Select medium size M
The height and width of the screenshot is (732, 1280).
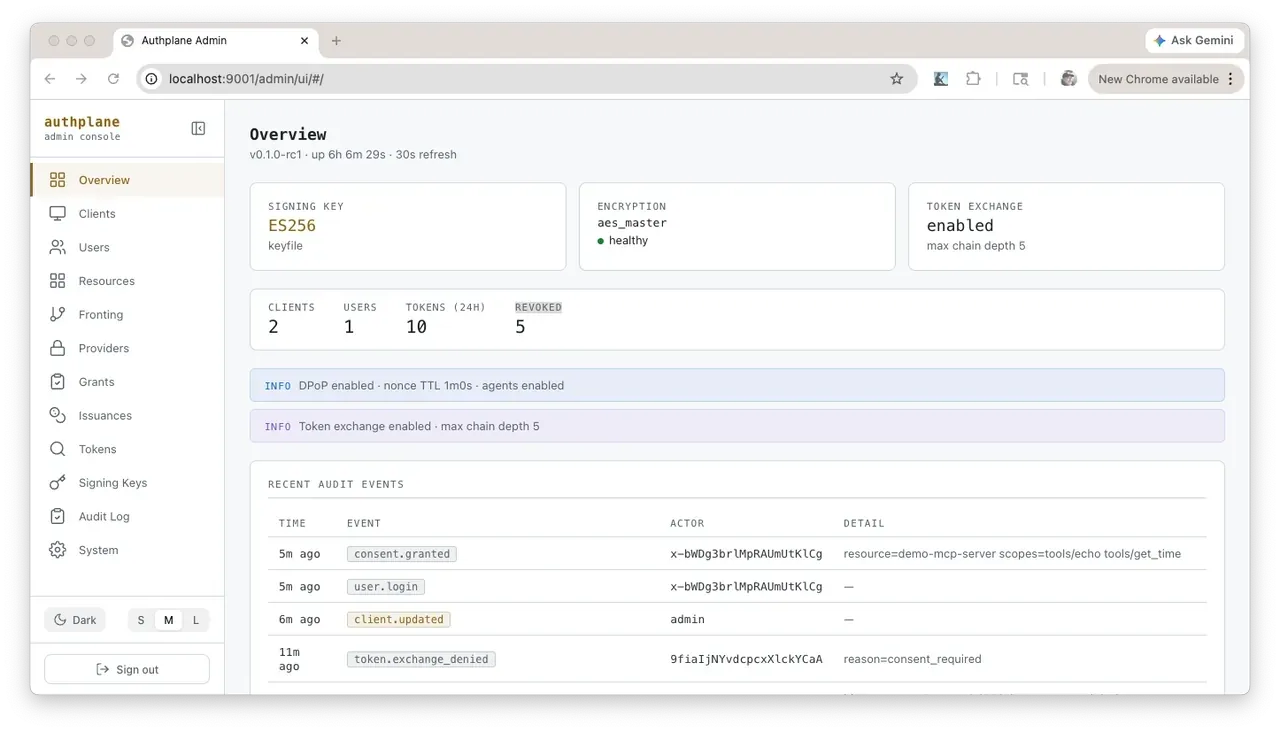(x=168, y=620)
